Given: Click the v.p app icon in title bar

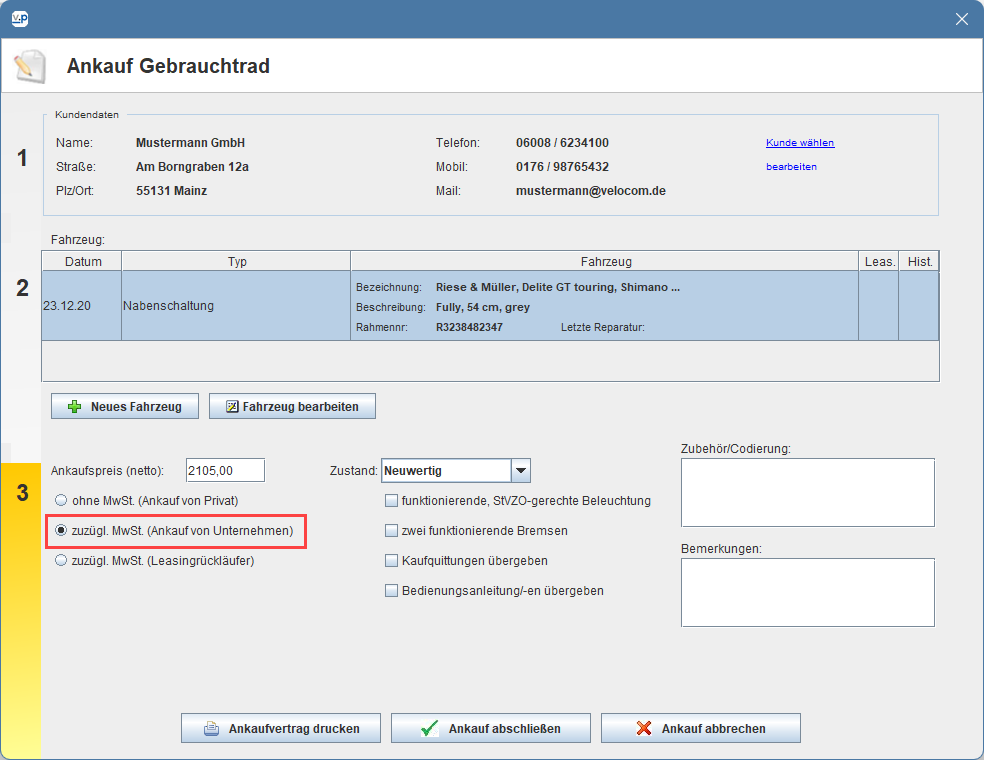Looking at the screenshot, I should [x=20, y=19].
